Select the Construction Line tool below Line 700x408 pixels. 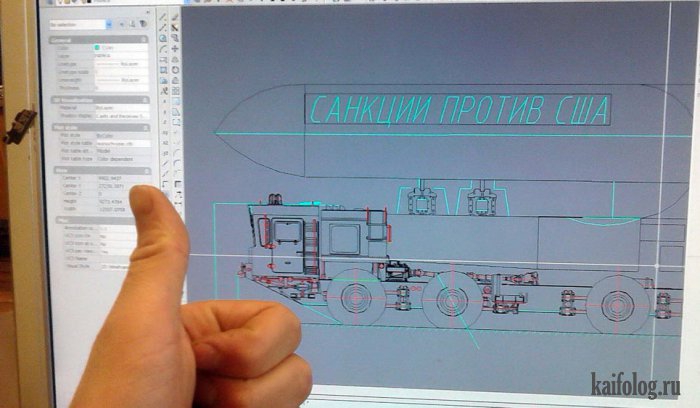[163, 28]
